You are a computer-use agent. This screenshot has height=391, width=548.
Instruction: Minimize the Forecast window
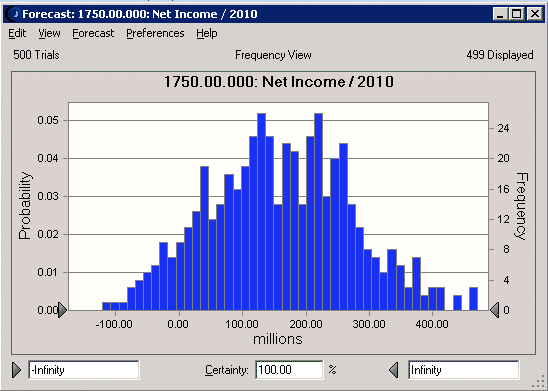pos(500,14)
